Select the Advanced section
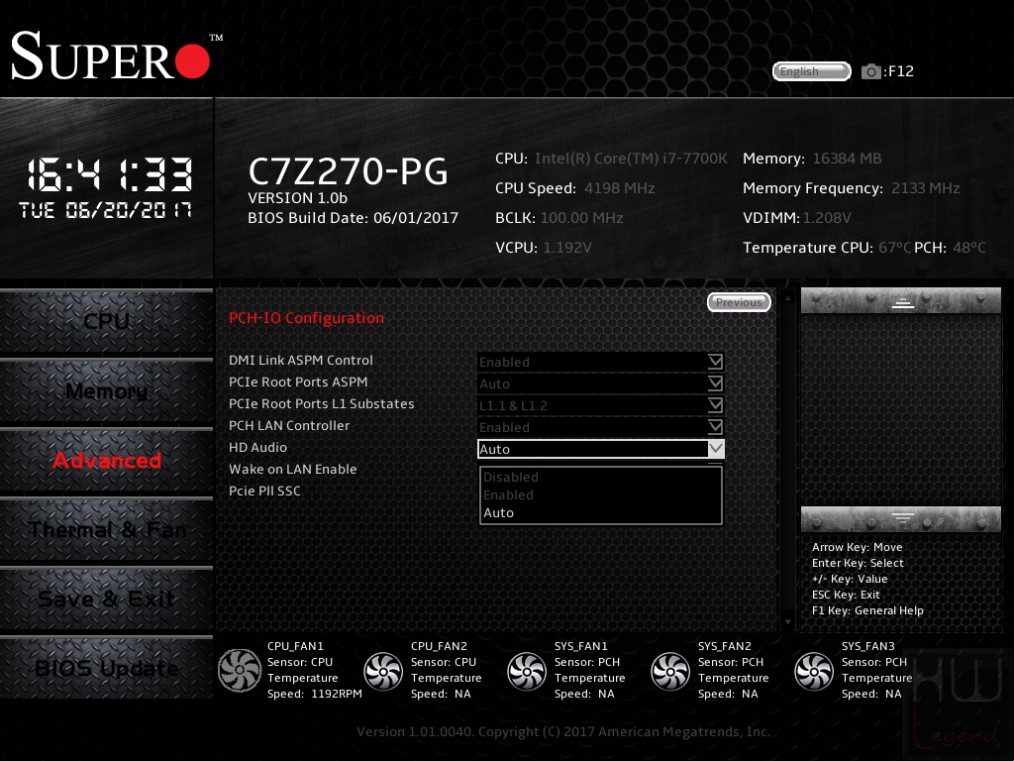Viewport: 1014px width, 761px height. (106, 460)
